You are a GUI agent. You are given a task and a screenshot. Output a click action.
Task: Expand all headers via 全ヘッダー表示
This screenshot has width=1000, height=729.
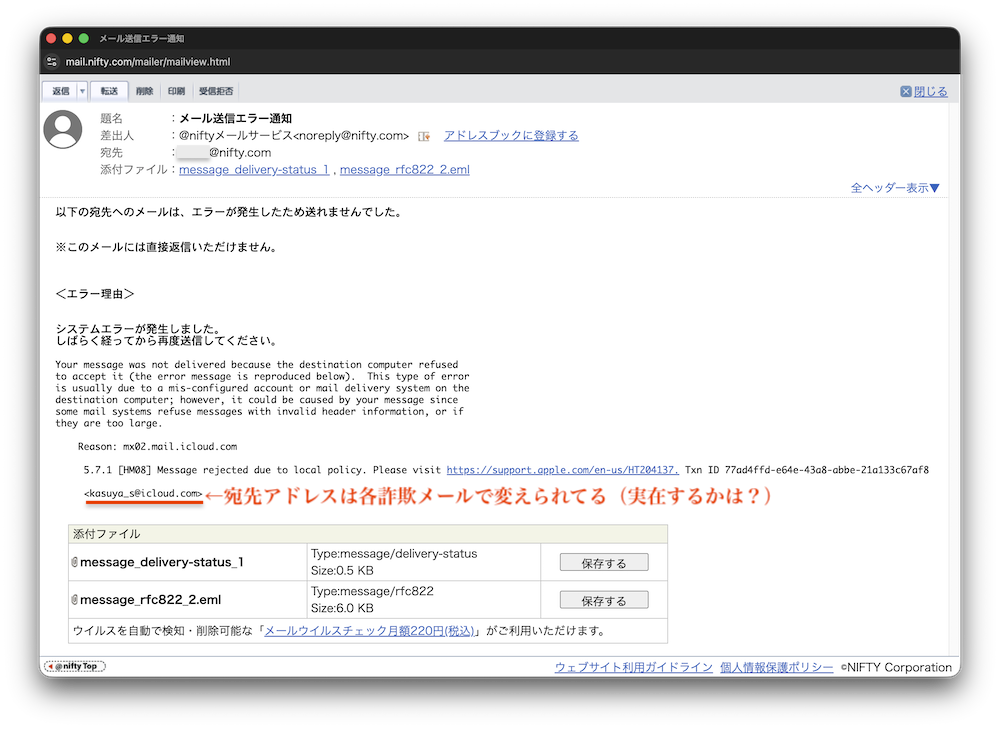895,187
